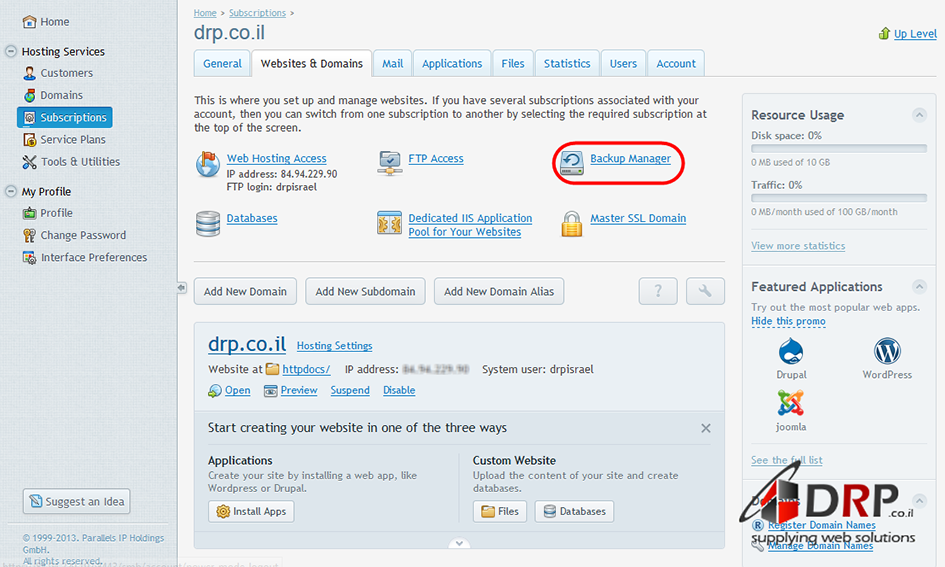
Task: Collapse the Featured Applications panel
Action: click(x=917, y=286)
